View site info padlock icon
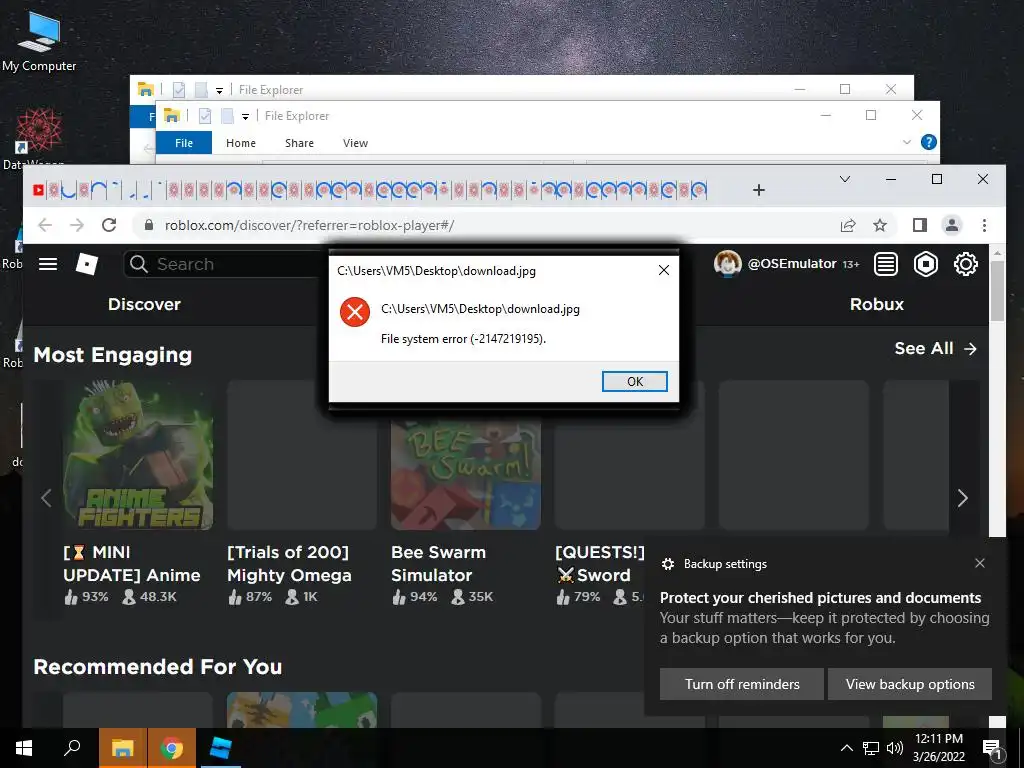 pos(149,225)
